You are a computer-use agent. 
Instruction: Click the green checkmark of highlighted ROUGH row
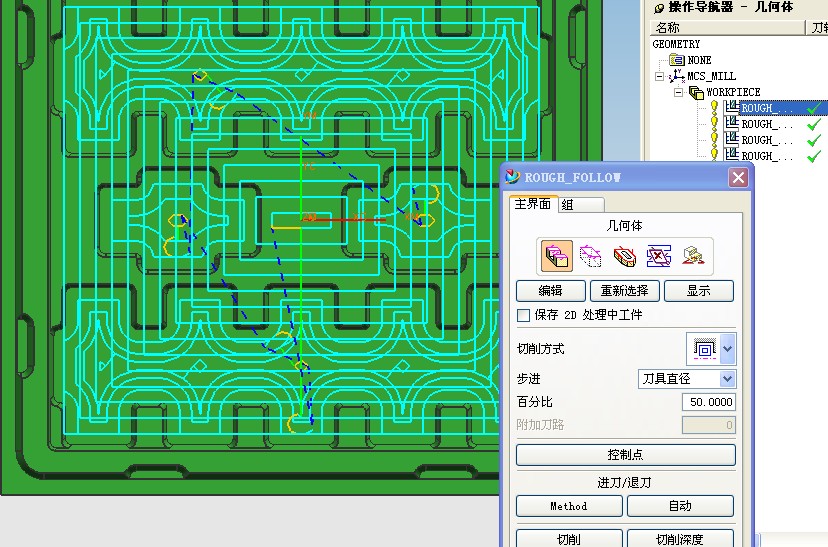[x=814, y=108]
